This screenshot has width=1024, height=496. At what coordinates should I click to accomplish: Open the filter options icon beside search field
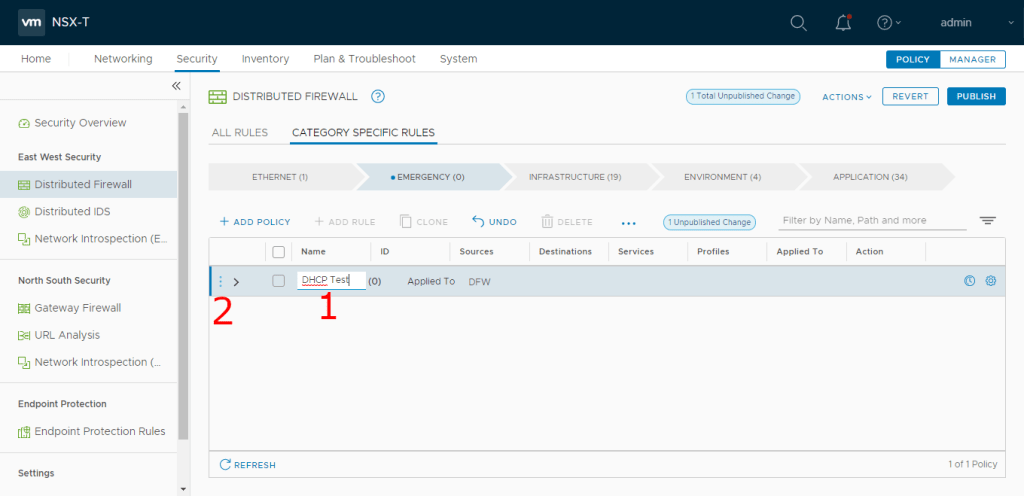pyautogui.click(x=988, y=221)
